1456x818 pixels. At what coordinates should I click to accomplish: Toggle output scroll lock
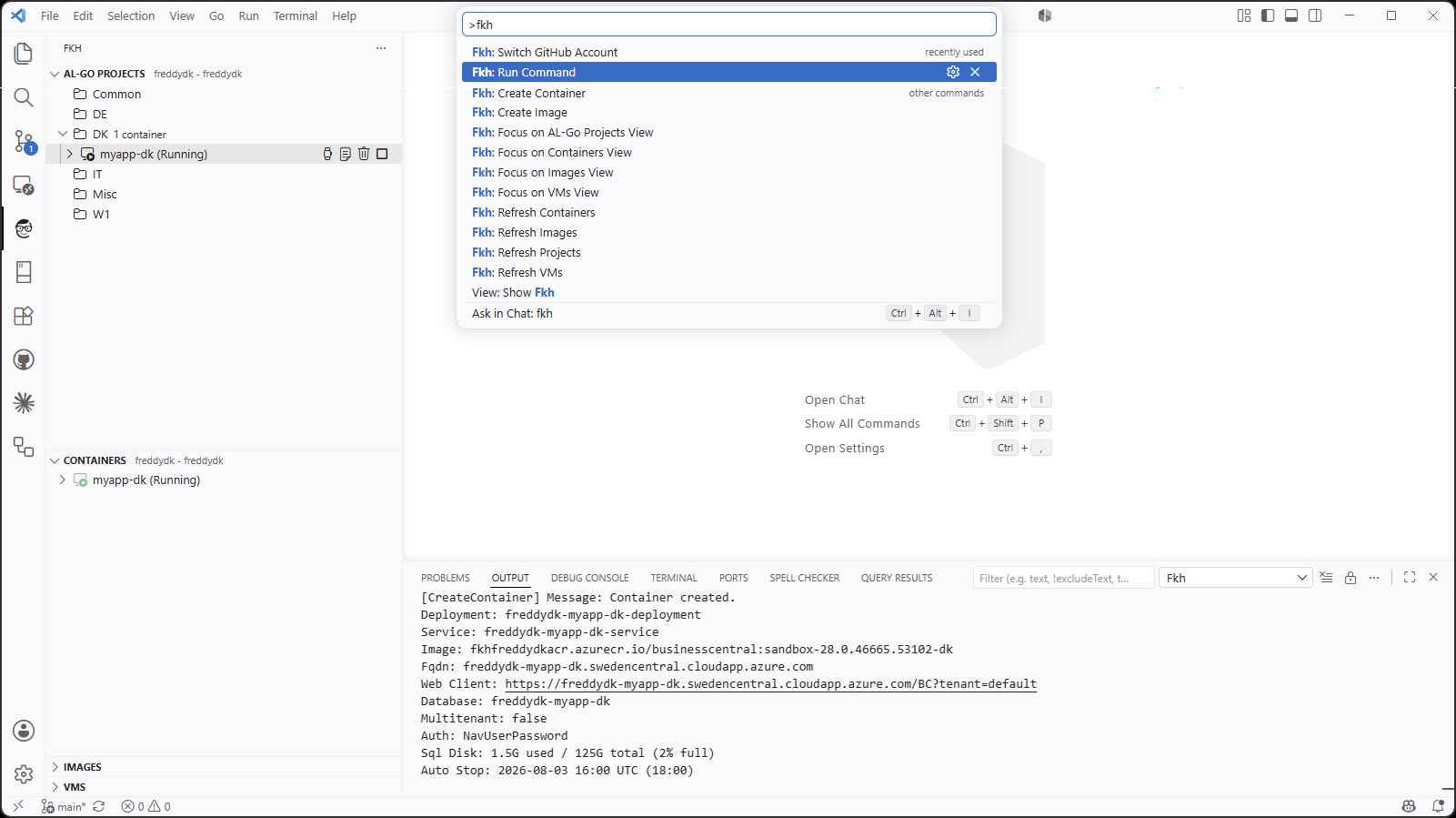tap(1351, 578)
